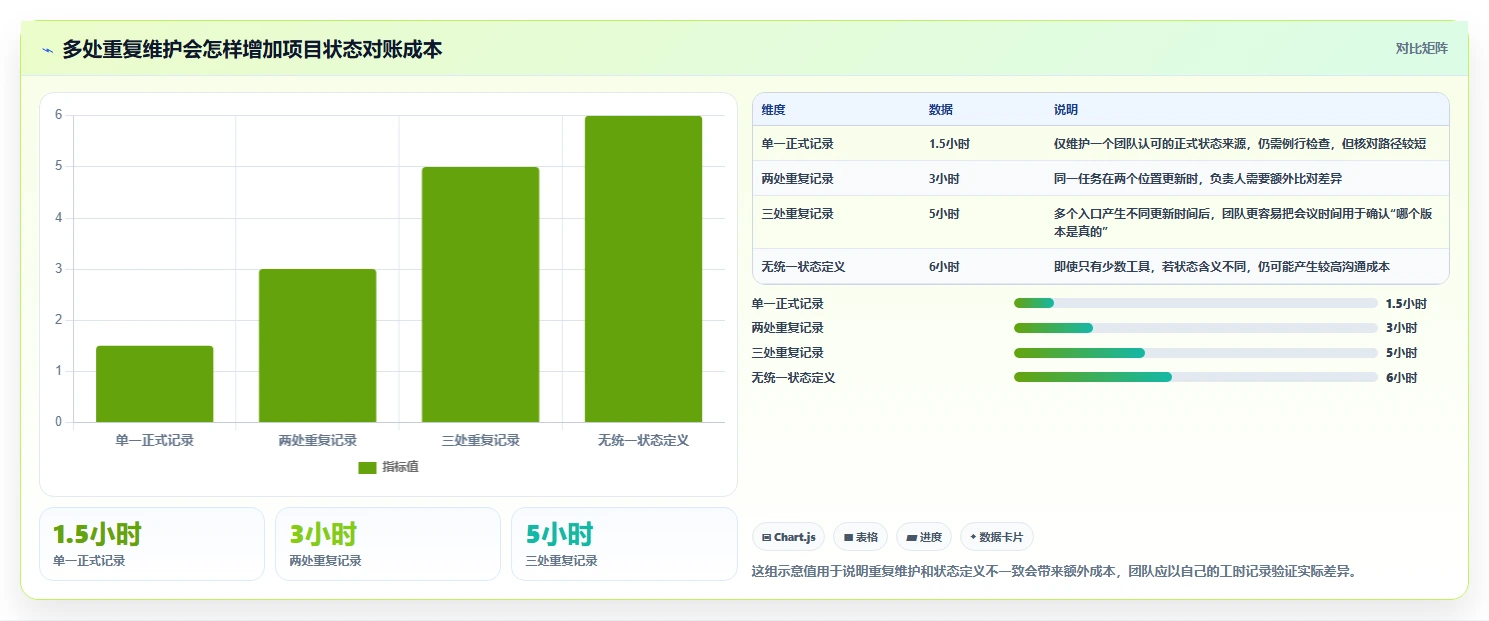The image size is (1489, 621).
Task: Click caption 三处重复记录 in the stat card
Action: 561,561
